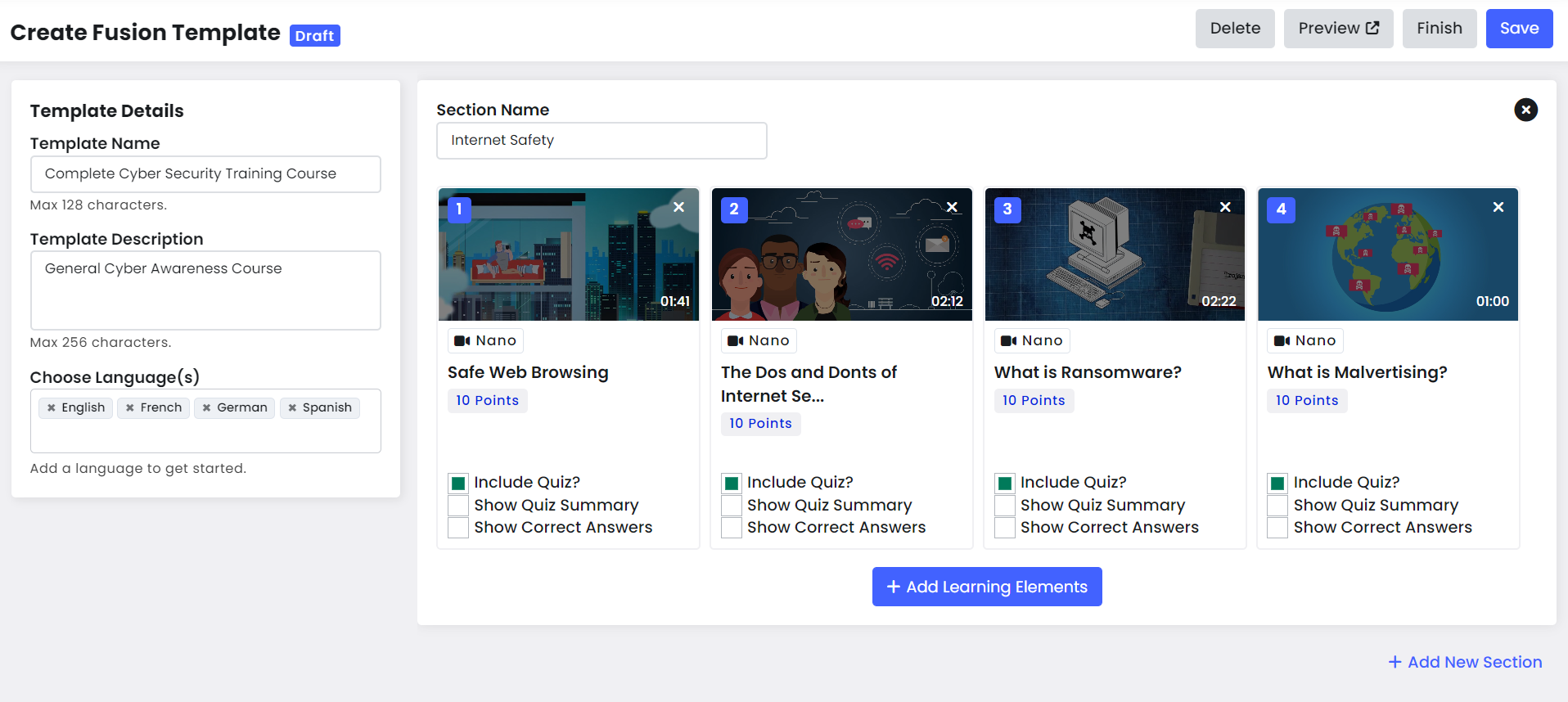The image size is (1568, 702).
Task: Toggle Include Quiz for Dos and Donts card
Action: tap(732, 483)
